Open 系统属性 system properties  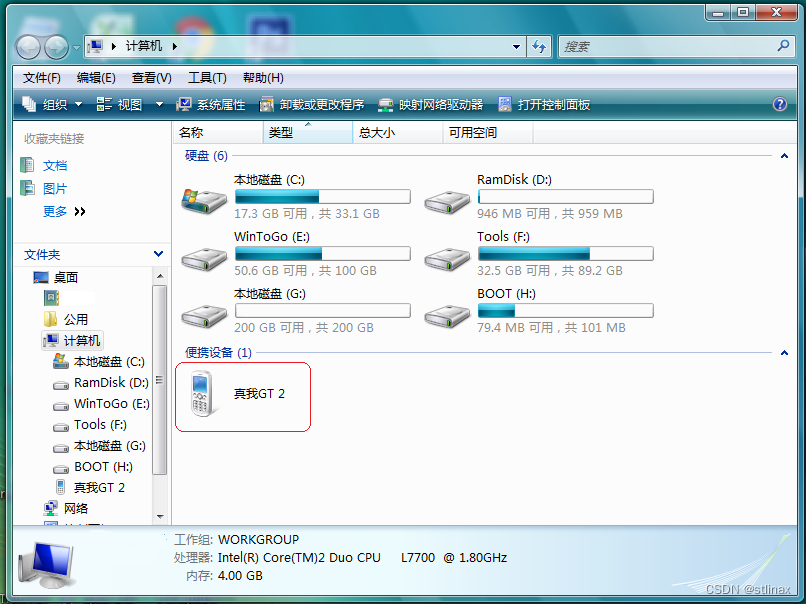[210, 105]
